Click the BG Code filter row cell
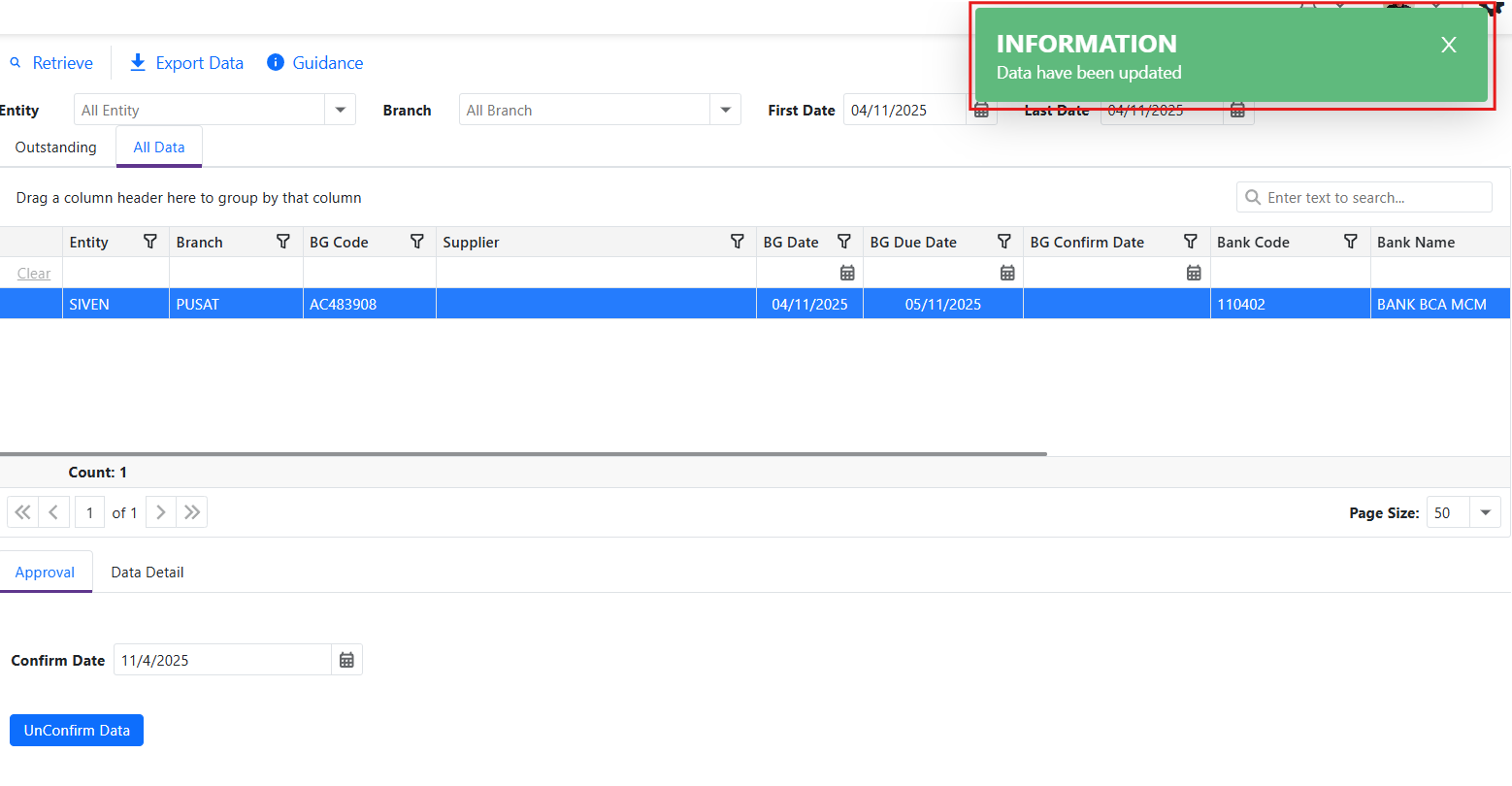The image size is (1512, 786). point(370,274)
